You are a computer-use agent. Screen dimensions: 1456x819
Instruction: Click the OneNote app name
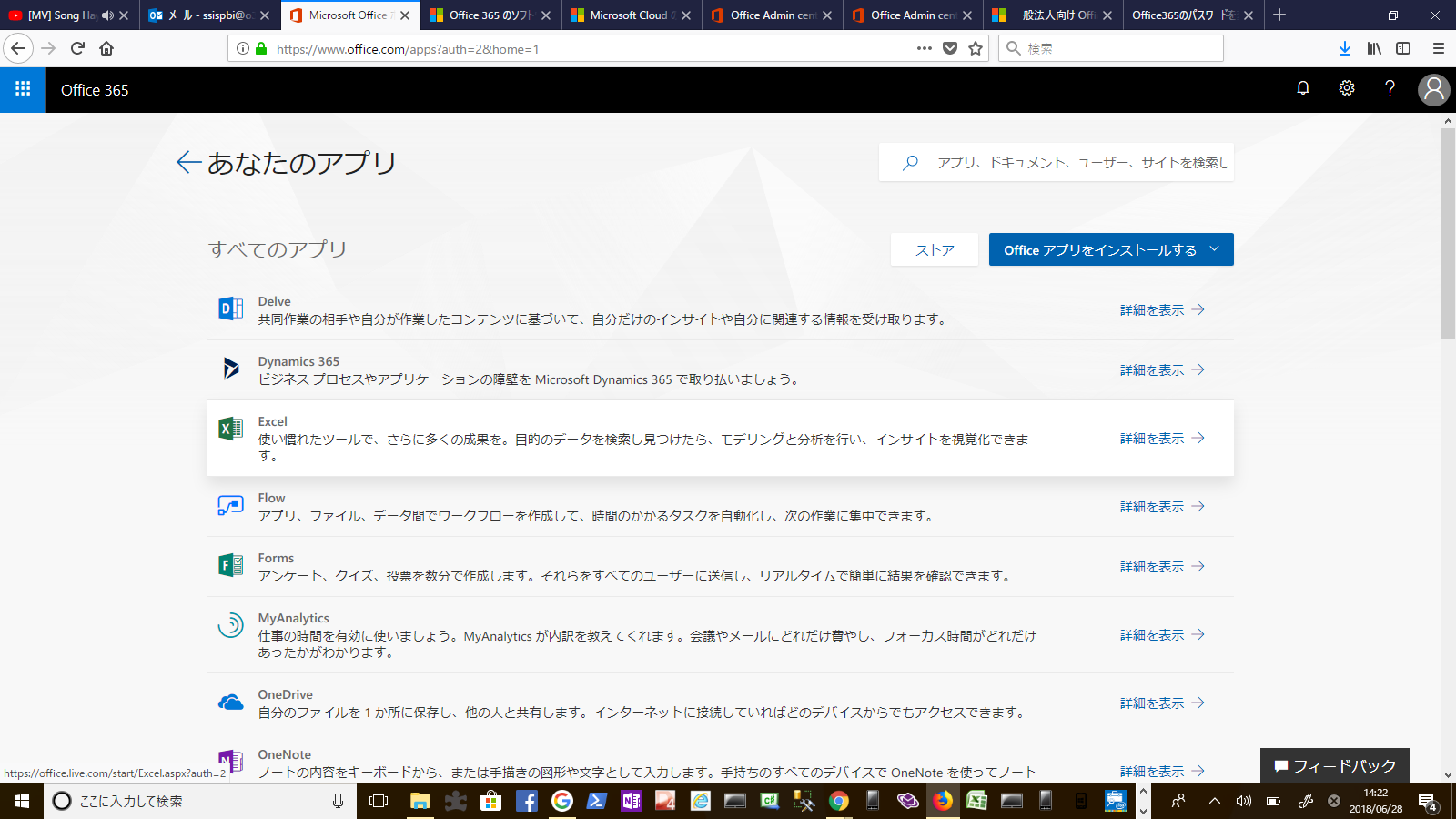(284, 754)
